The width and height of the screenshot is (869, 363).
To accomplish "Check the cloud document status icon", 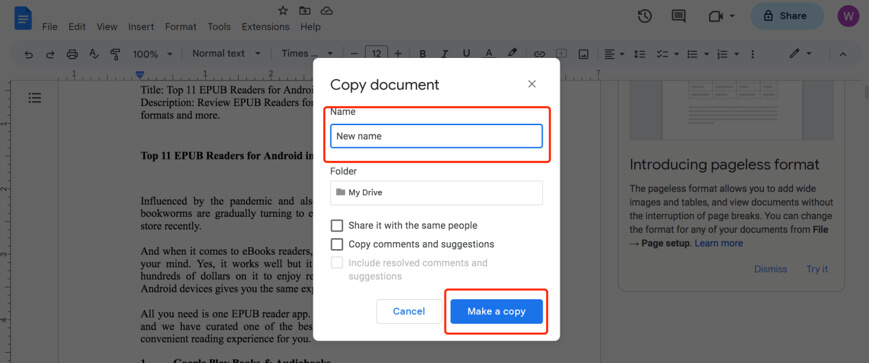I will click(327, 11).
